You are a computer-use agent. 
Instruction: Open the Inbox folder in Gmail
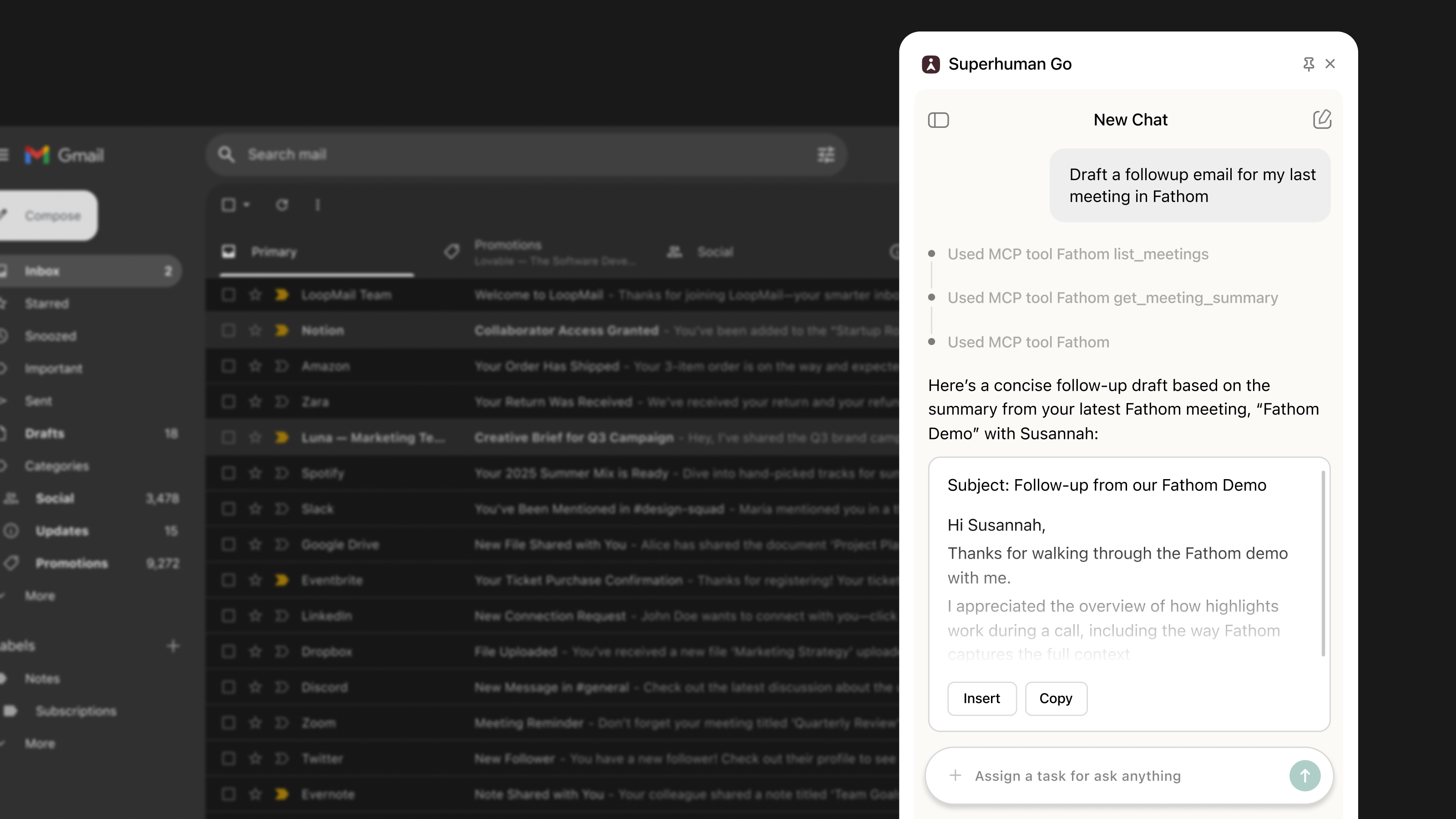click(x=91, y=271)
